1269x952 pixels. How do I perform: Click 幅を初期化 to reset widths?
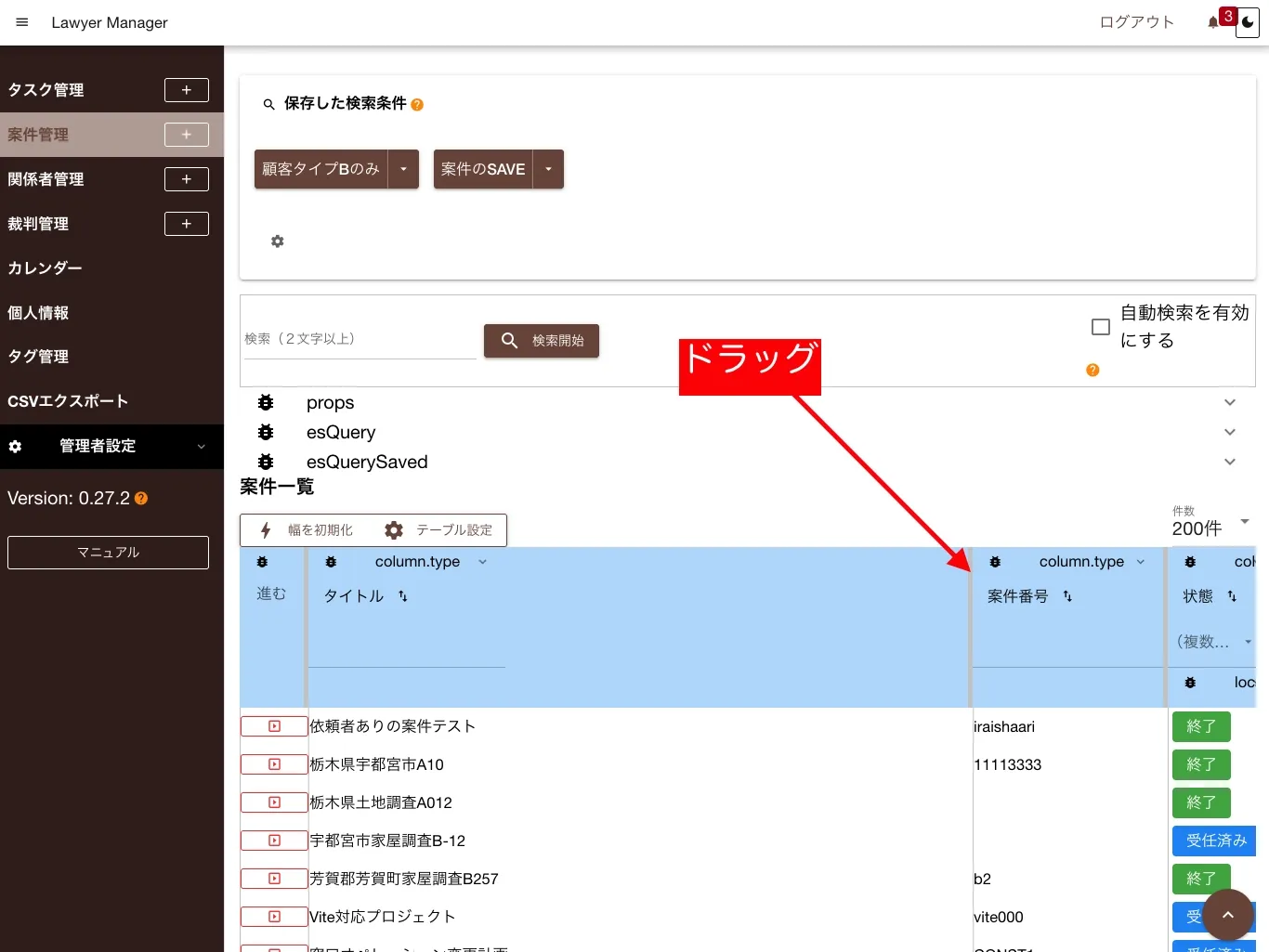click(x=307, y=530)
